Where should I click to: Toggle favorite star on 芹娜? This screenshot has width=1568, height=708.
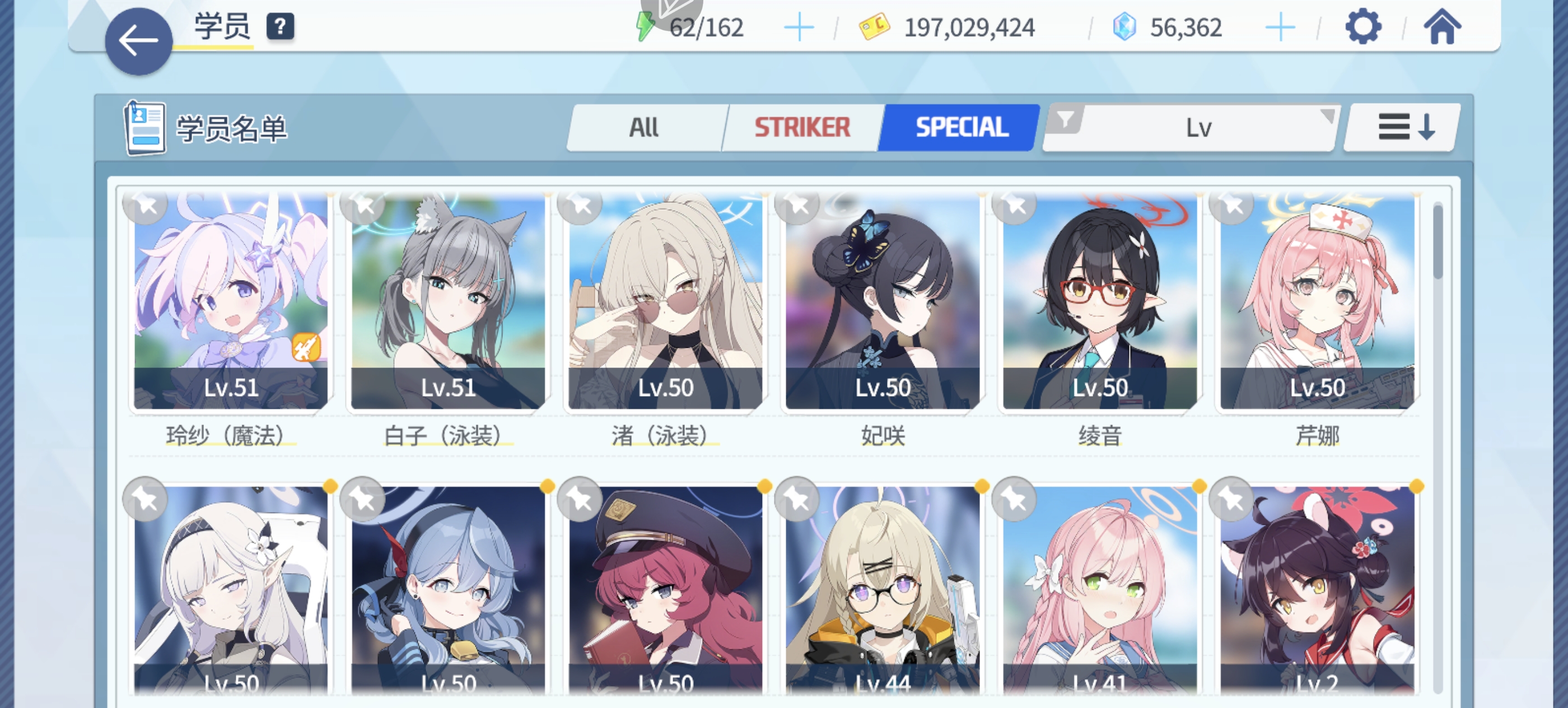pyautogui.click(x=1232, y=204)
